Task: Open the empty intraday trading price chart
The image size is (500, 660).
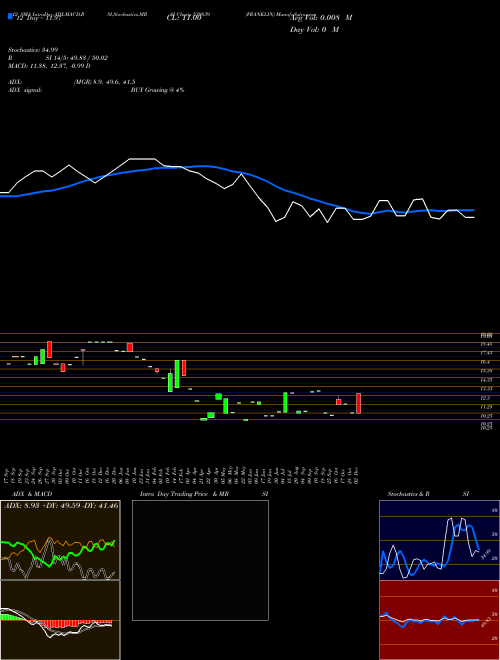Action: point(200,560)
